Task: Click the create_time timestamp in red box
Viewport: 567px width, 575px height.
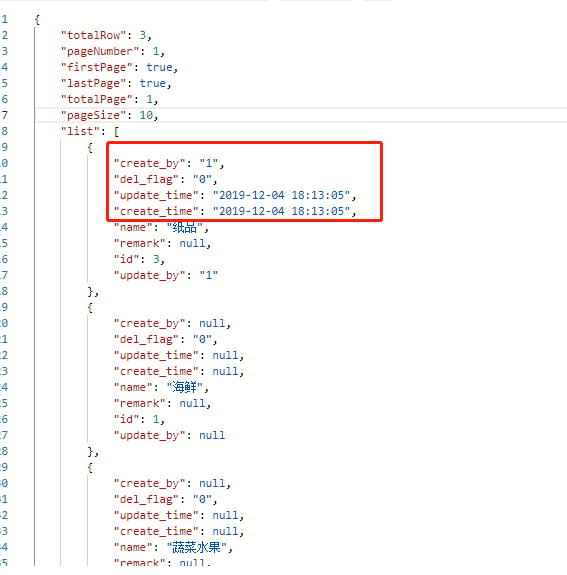Action: point(282,211)
